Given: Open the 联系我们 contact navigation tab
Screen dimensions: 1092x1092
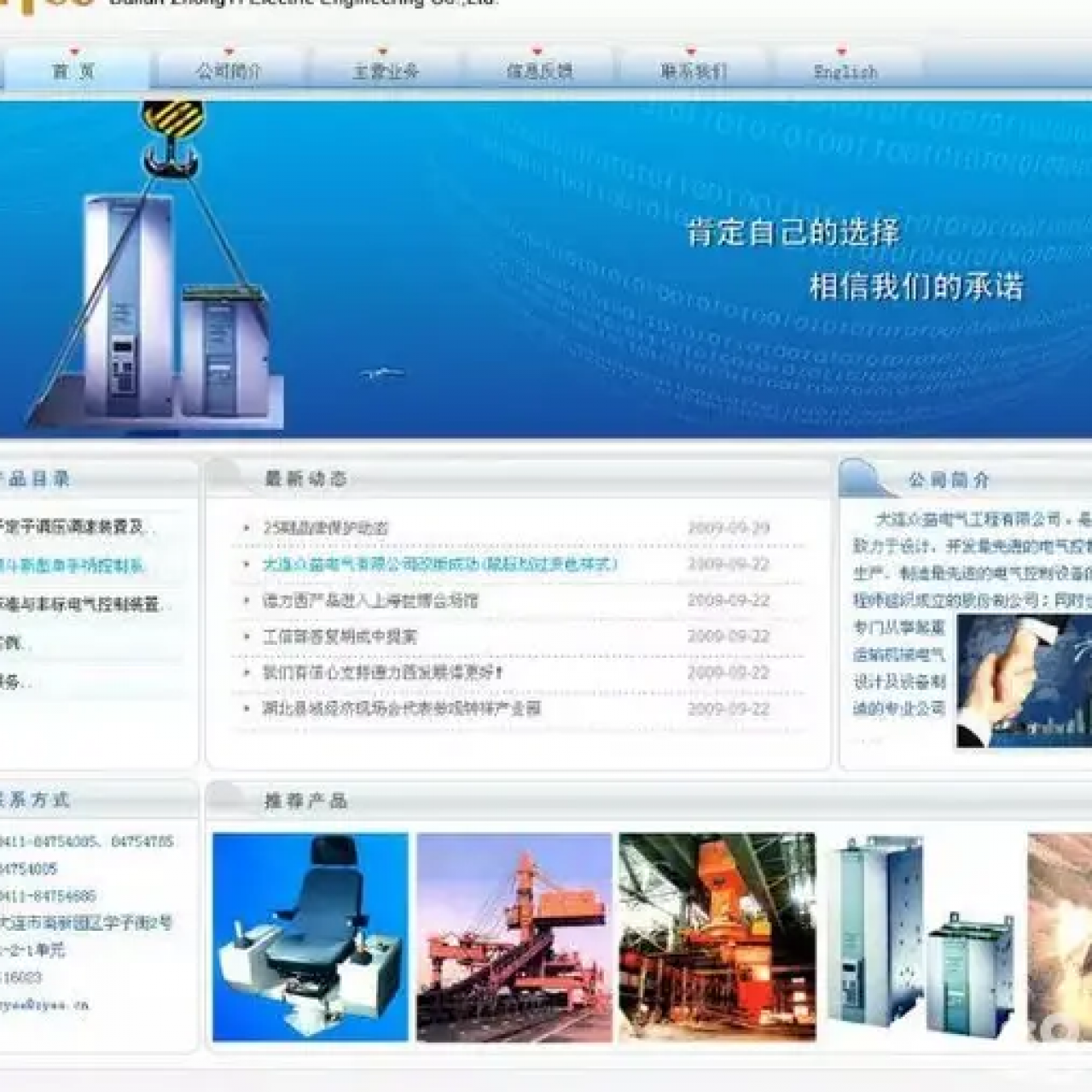Looking at the screenshot, I should click(692, 72).
